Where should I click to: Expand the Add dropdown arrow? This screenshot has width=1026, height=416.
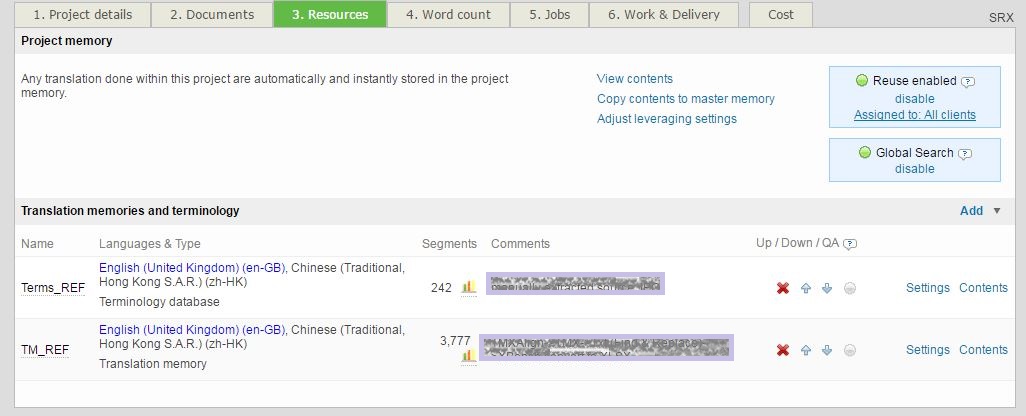pos(997,211)
